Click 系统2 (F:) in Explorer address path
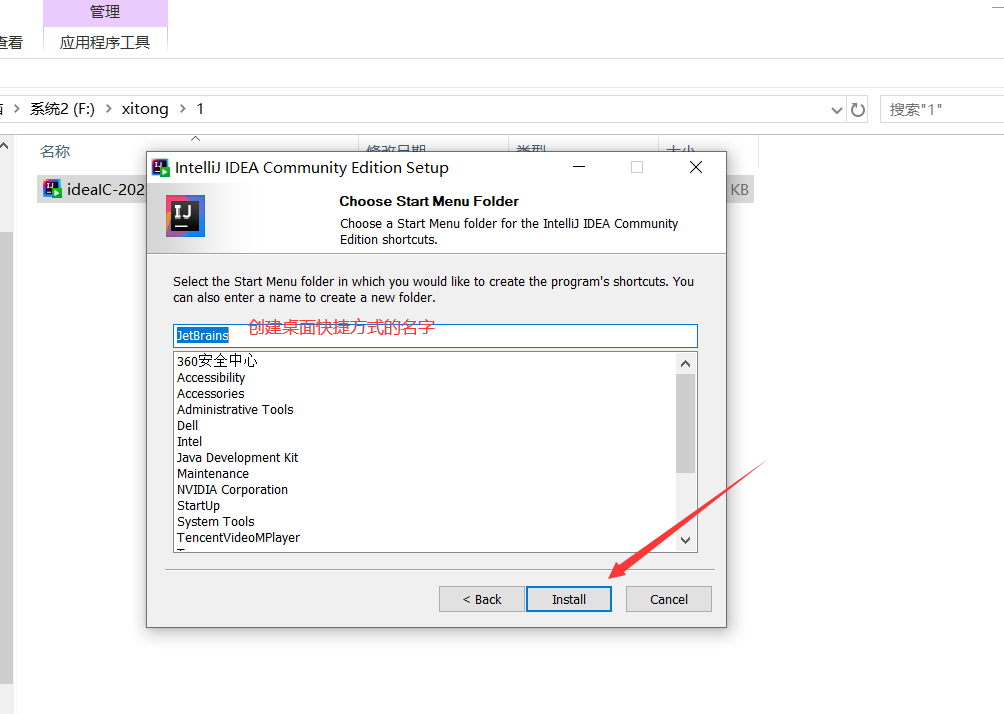The height and width of the screenshot is (714, 1004). [x=62, y=109]
